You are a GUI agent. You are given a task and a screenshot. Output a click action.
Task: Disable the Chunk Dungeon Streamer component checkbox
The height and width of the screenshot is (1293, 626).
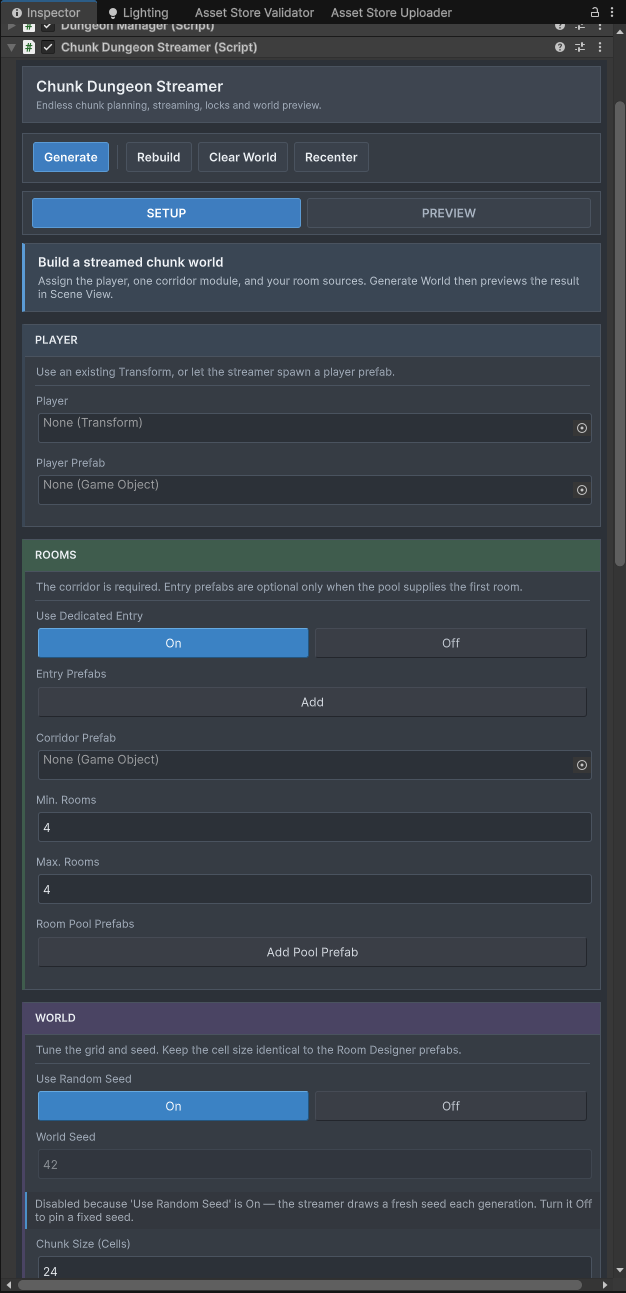click(x=48, y=47)
